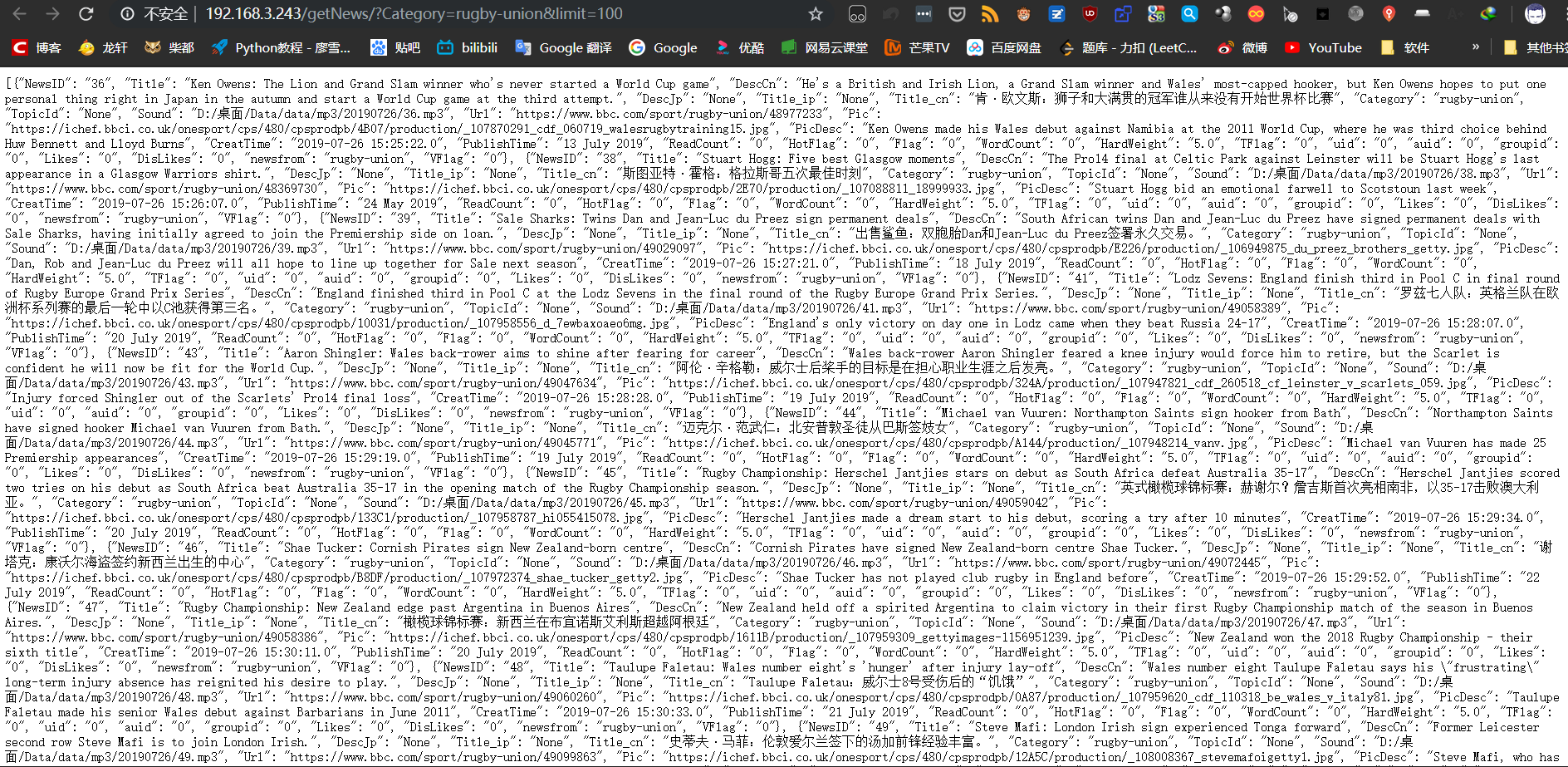Viewport: 1568px width, 767px height.
Task: Open the black box download extension
Action: (x=1322, y=14)
